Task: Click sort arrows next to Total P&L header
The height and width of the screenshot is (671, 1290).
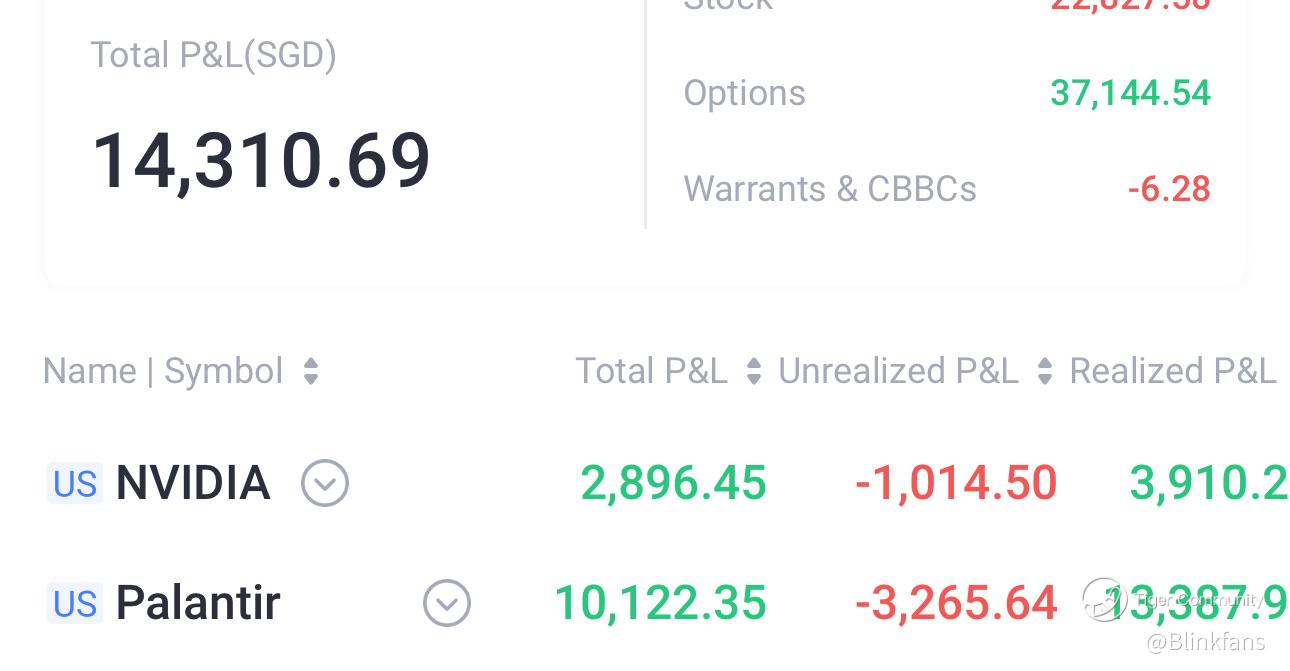Action: (x=754, y=372)
